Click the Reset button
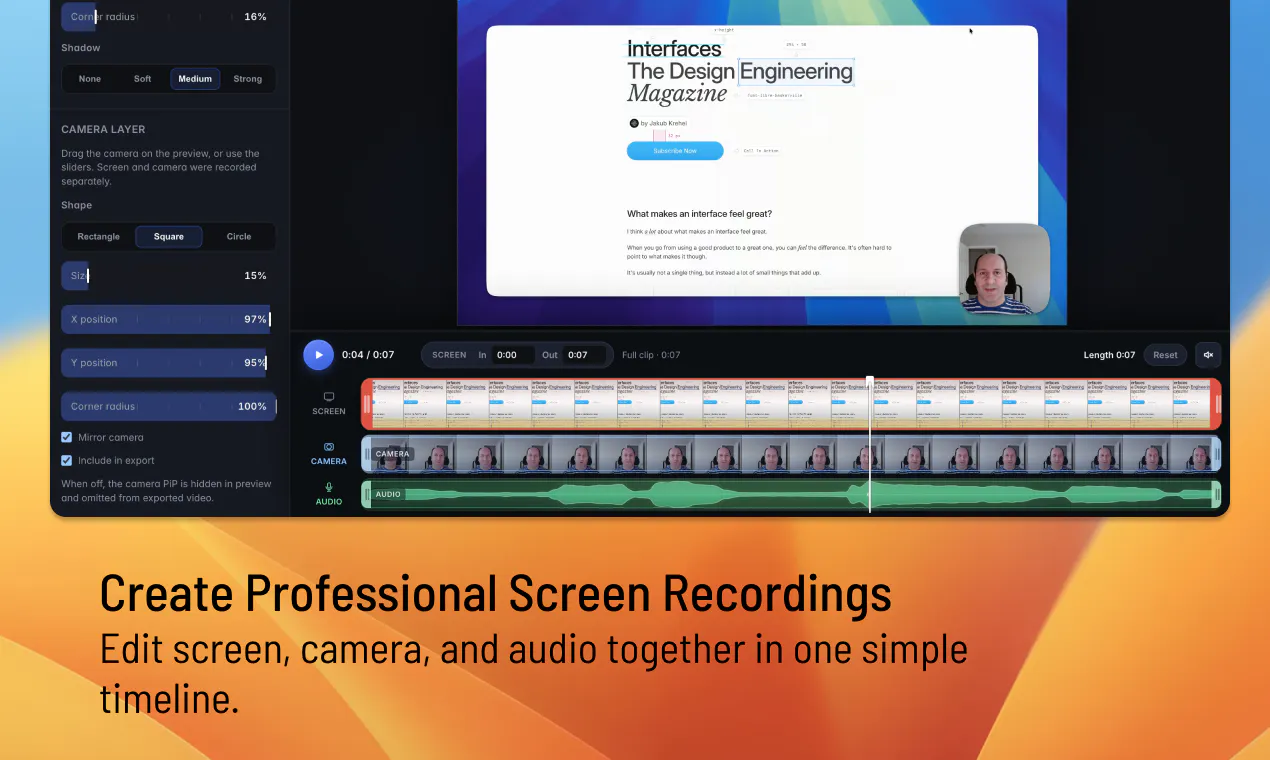 [x=1165, y=355]
